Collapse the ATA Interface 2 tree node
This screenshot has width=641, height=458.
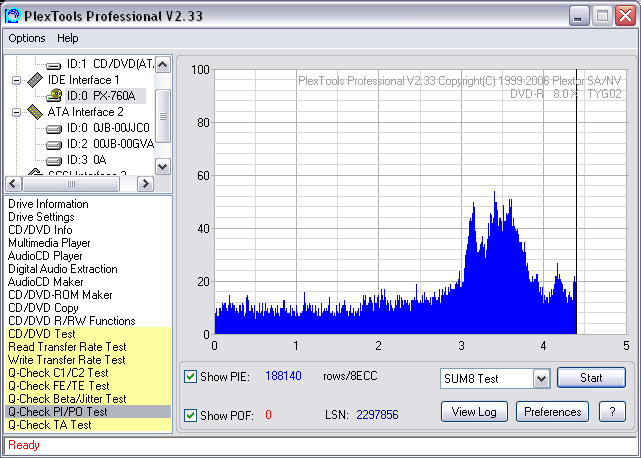(x=16, y=112)
